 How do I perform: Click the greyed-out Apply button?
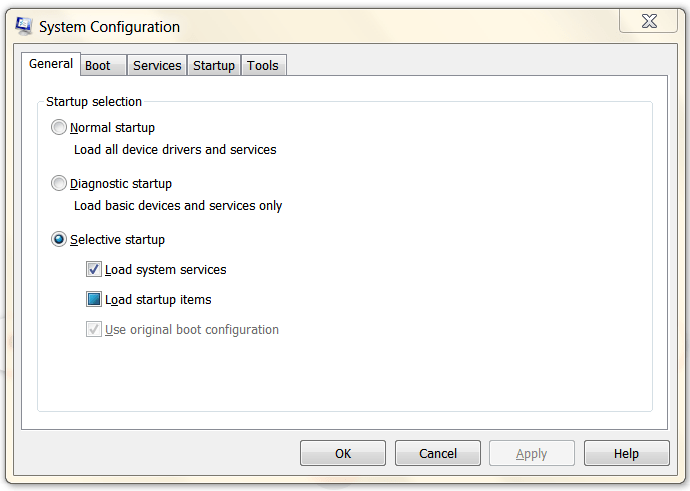(531, 453)
